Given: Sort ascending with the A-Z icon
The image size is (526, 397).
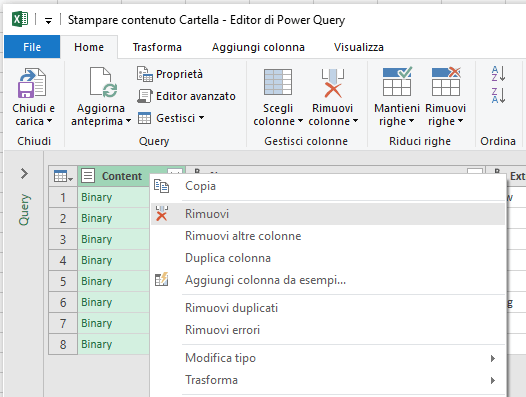Looking at the screenshot, I should coord(498,73).
